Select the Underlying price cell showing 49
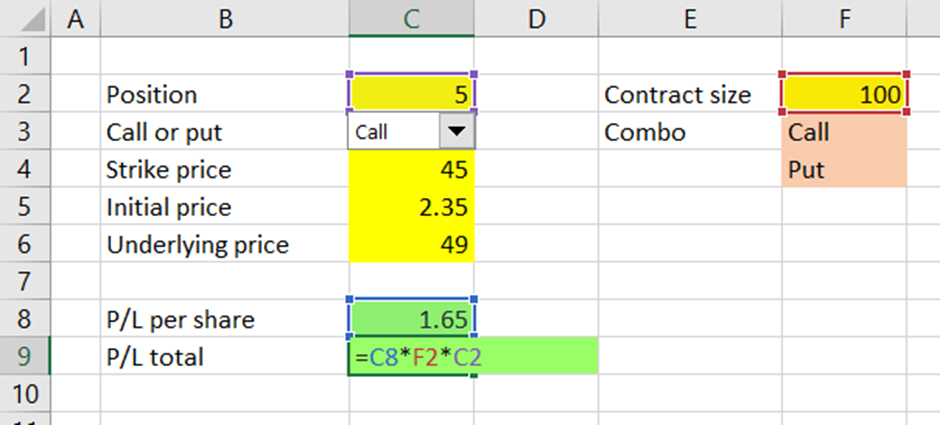940x425 pixels. pos(411,244)
